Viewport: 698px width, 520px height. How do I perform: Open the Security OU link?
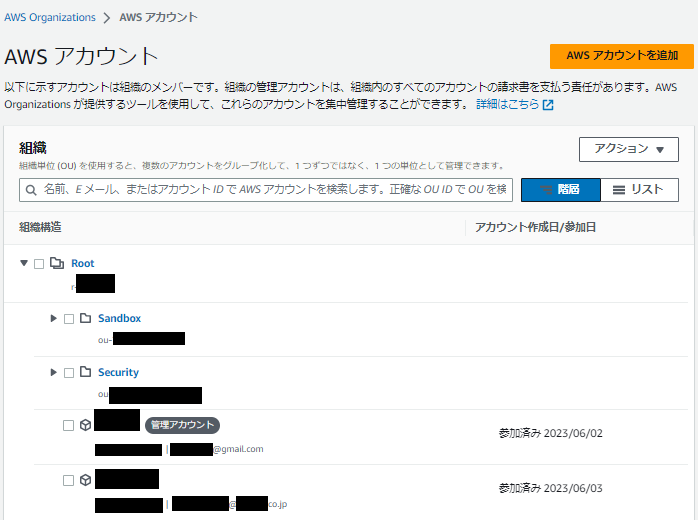[x=118, y=372]
